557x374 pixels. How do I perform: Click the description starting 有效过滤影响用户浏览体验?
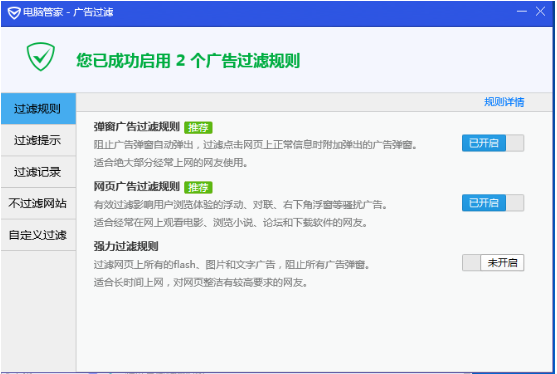pos(240,205)
